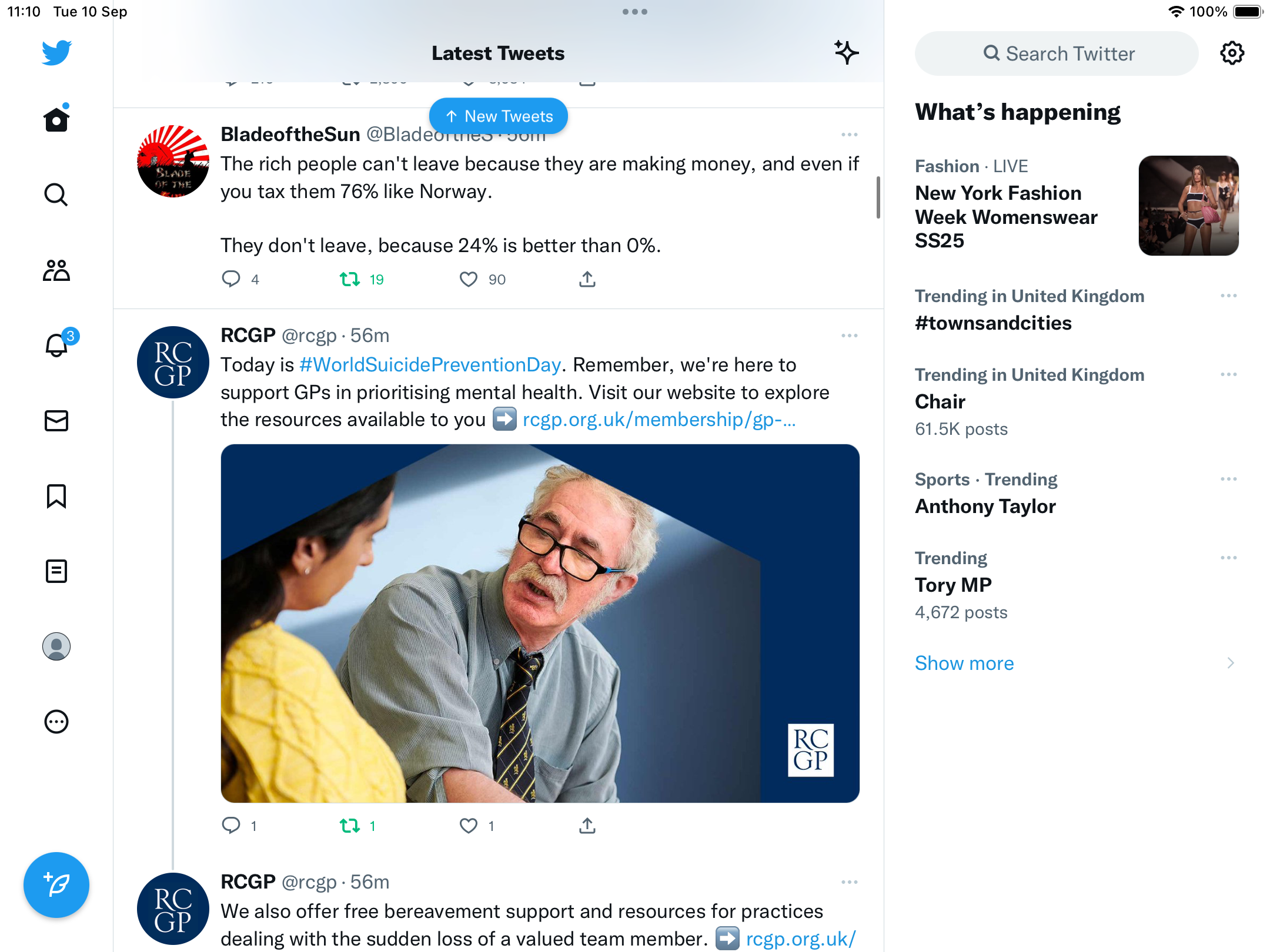Open Anthony Taylor sports trend

tap(985, 506)
